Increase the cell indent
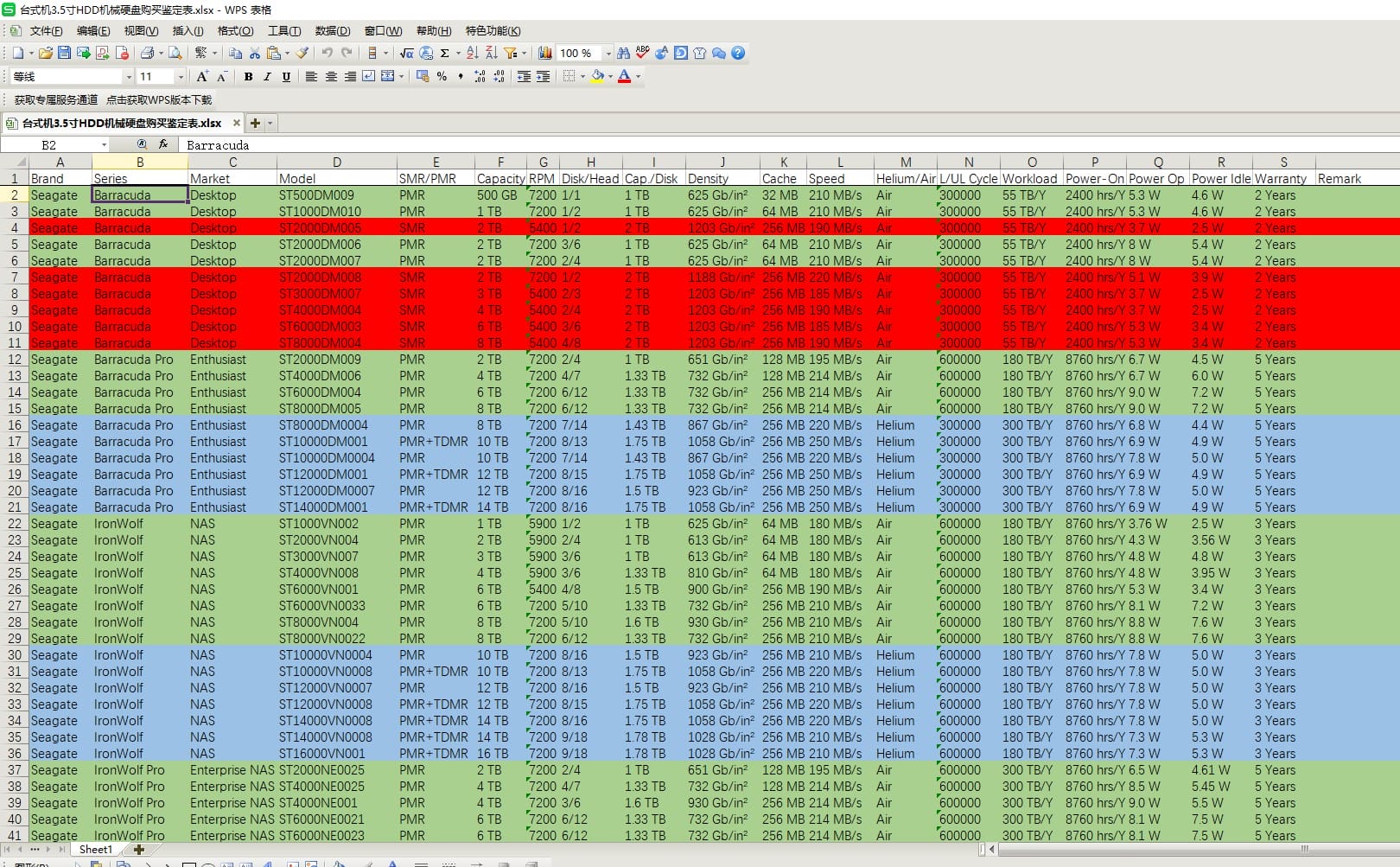 pyautogui.click(x=543, y=76)
